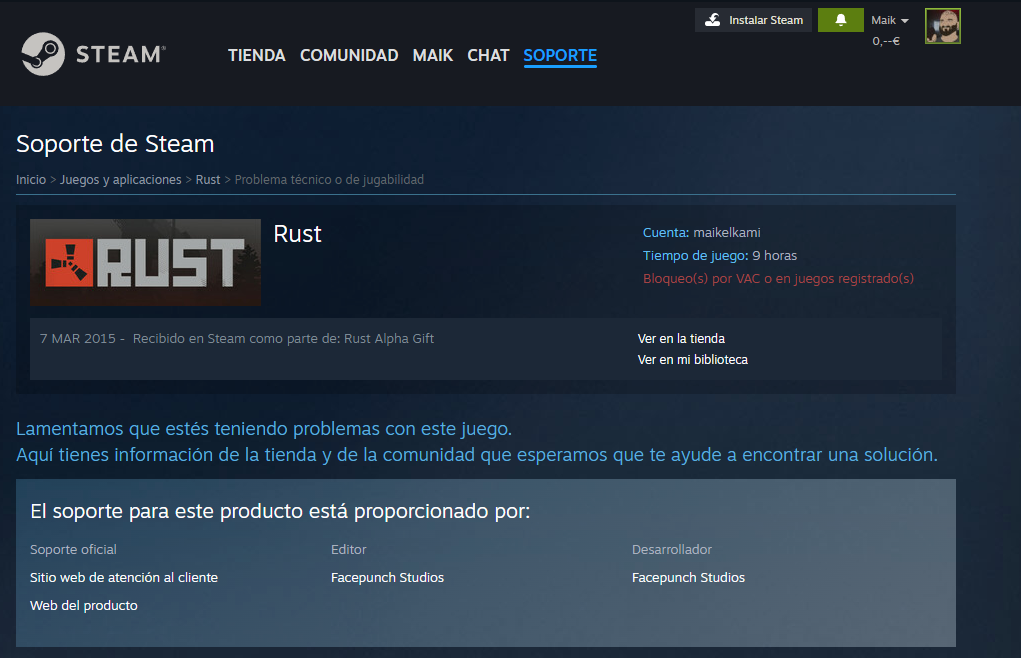Open the TIENDA menu
Screen dimensions: 1021x658
[x=257, y=55]
